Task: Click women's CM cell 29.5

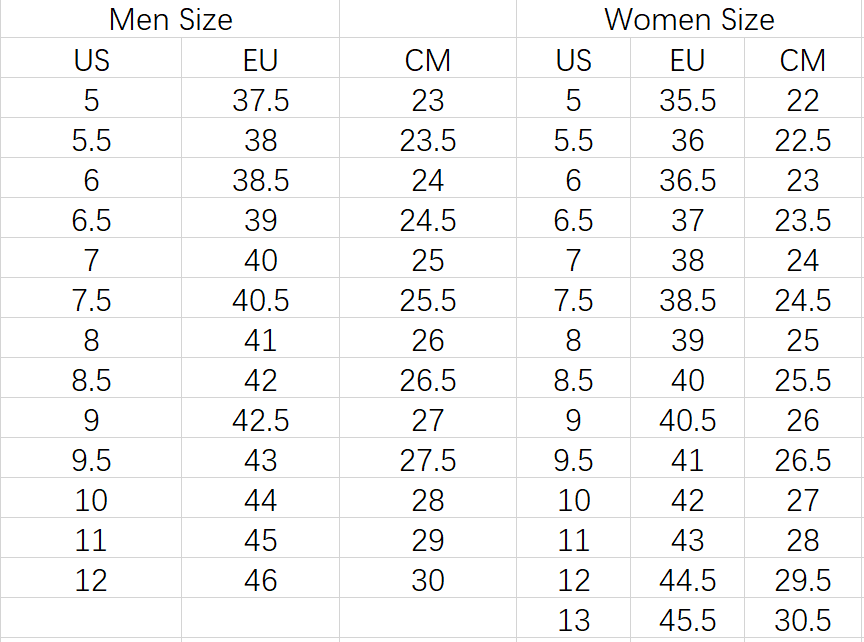Action: pyautogui.click(x=802, y=580)
